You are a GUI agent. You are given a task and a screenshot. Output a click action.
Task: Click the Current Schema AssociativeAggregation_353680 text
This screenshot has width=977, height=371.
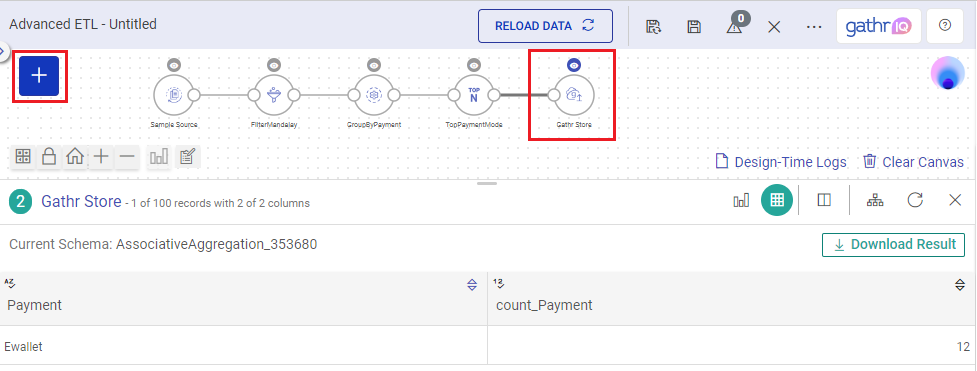(163, 244)
